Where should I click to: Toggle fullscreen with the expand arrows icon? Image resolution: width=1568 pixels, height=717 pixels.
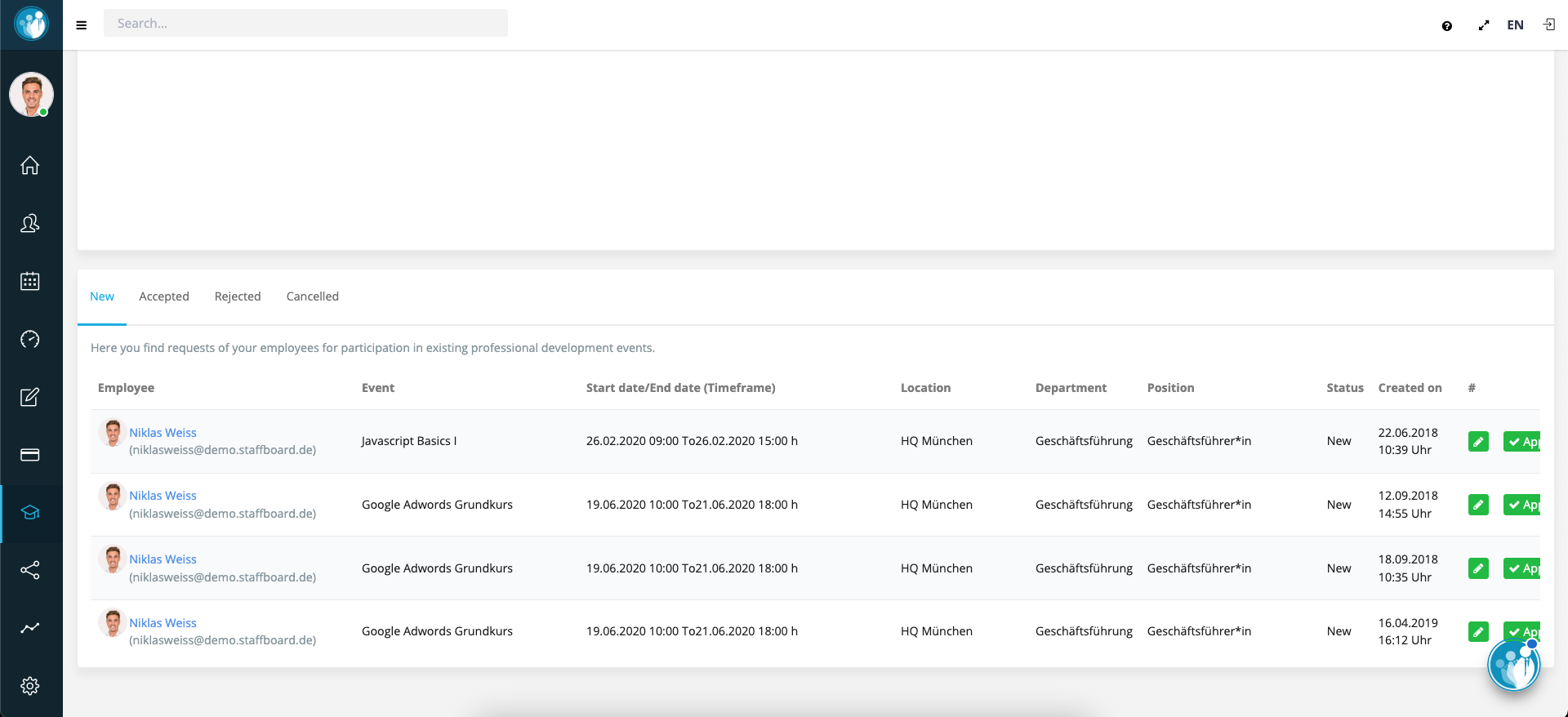(1483, 26)
